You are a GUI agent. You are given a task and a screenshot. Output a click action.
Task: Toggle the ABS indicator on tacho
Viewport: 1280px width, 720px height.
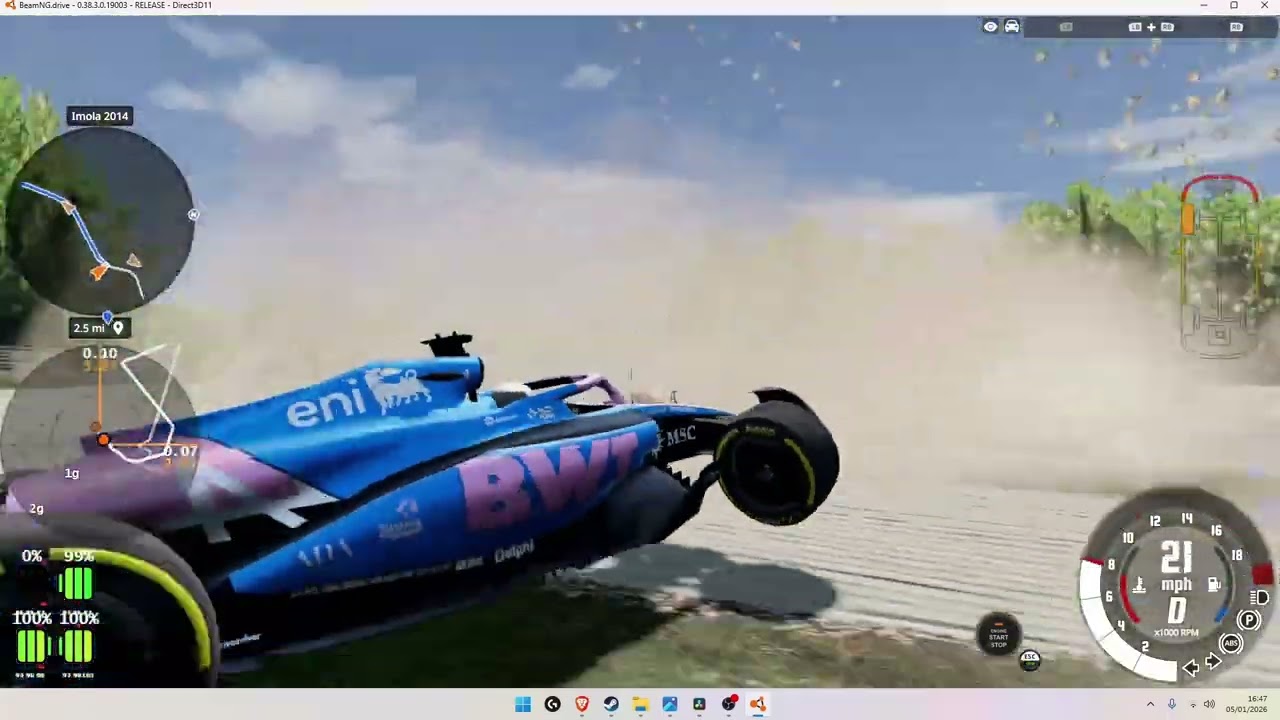pos(1231,643)
